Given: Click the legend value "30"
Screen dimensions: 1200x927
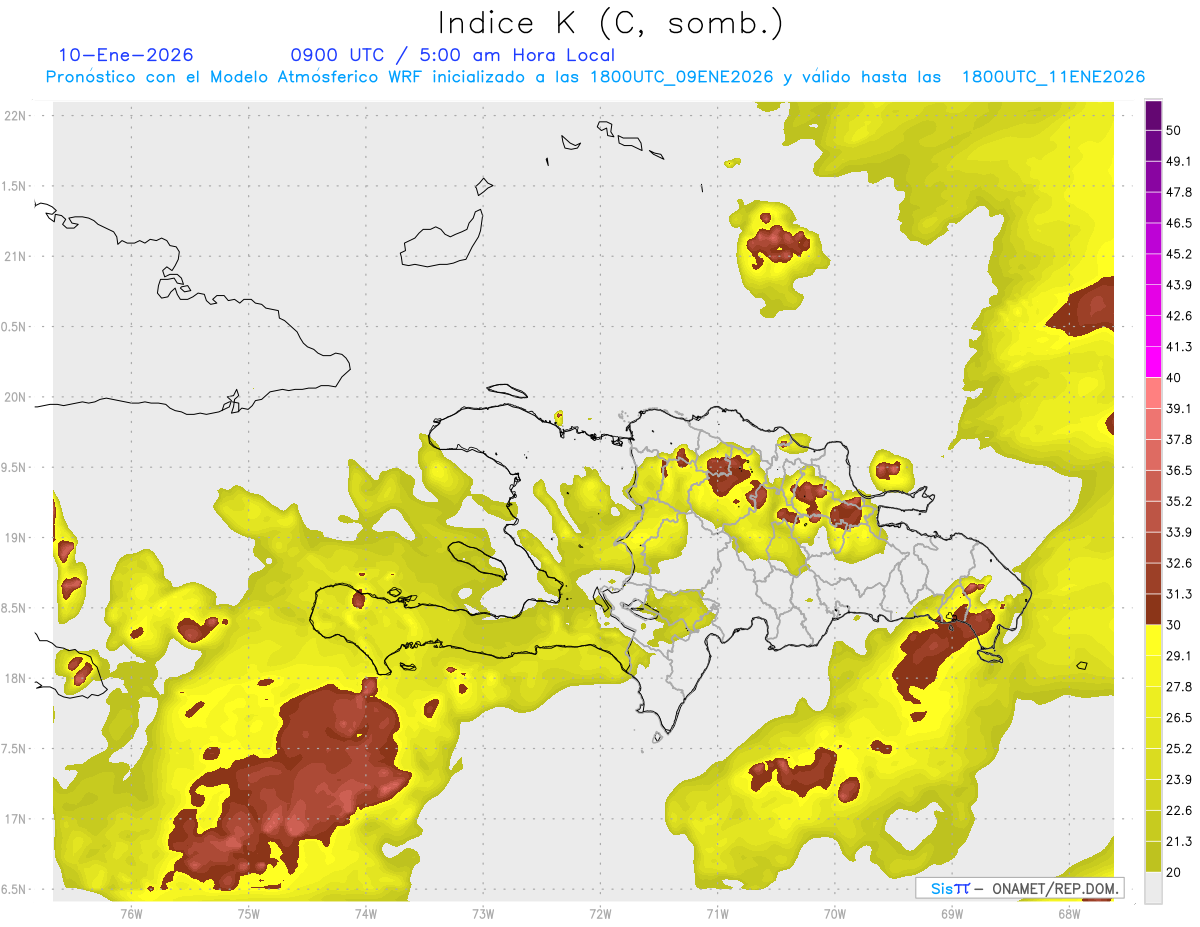Looking at the screenshot, I should click(x=1174, y=625).
